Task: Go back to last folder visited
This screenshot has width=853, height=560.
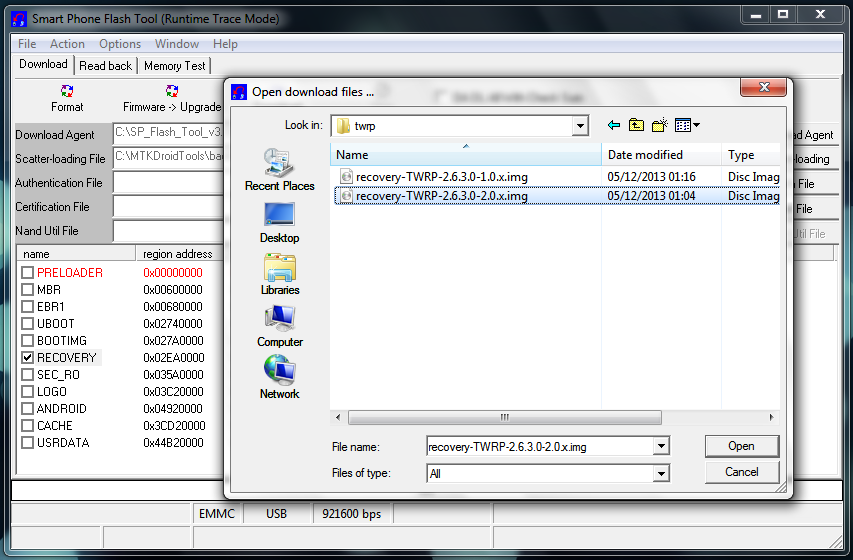Action: pos(614,126)
